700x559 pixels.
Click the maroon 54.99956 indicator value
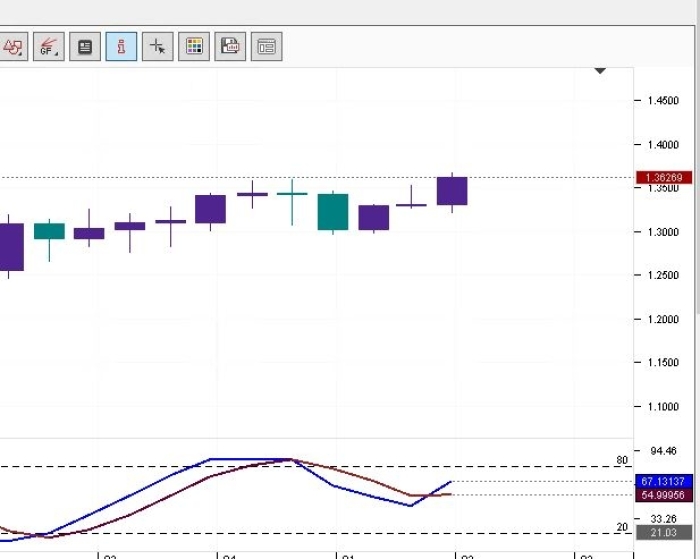pyautogui.click(x=663, y=495)
